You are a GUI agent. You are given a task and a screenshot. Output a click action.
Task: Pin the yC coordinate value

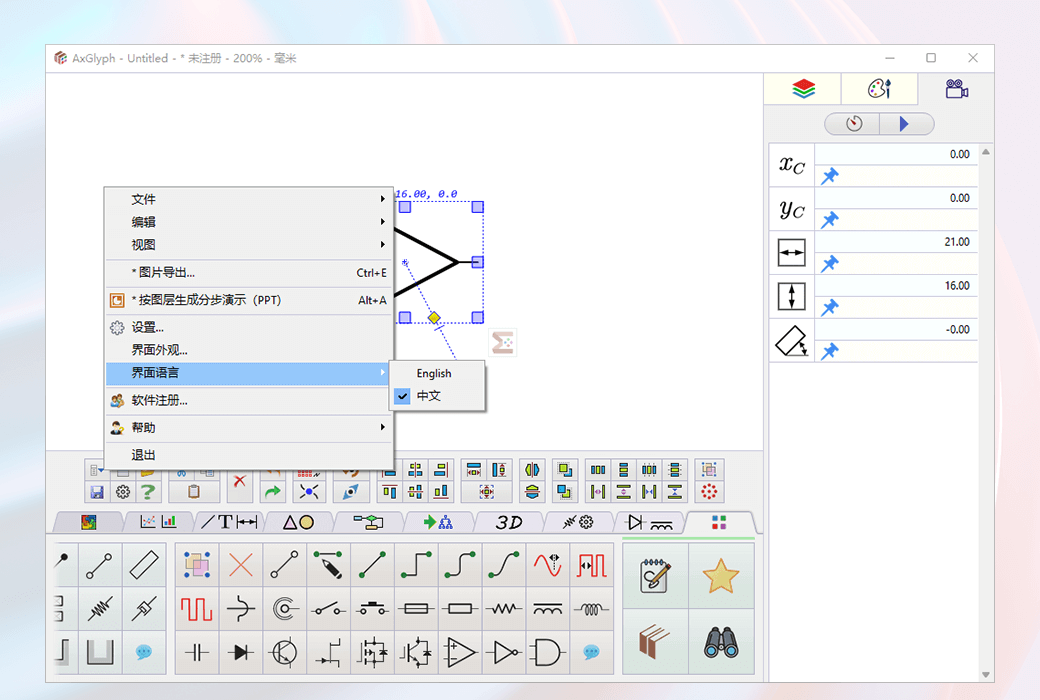tap(828, 218)
